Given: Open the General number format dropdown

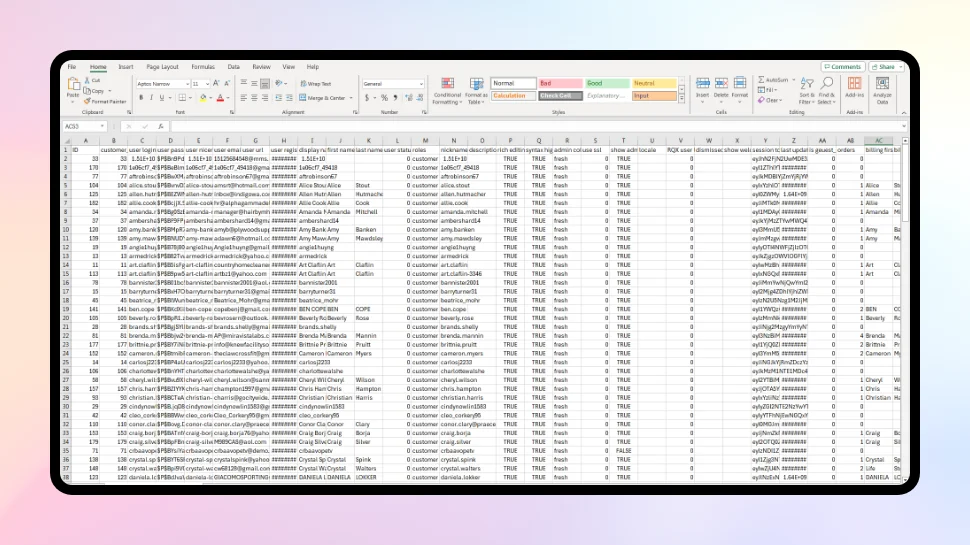Looking at the screenshot, I should (421, 84).
